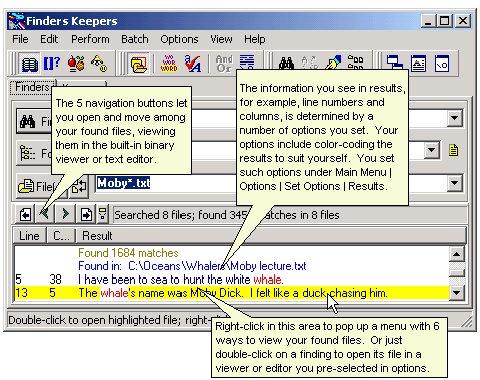This screenshot has height=380, width=480.
Task: Open the Help menu
Action: click(x=255, y=39)
